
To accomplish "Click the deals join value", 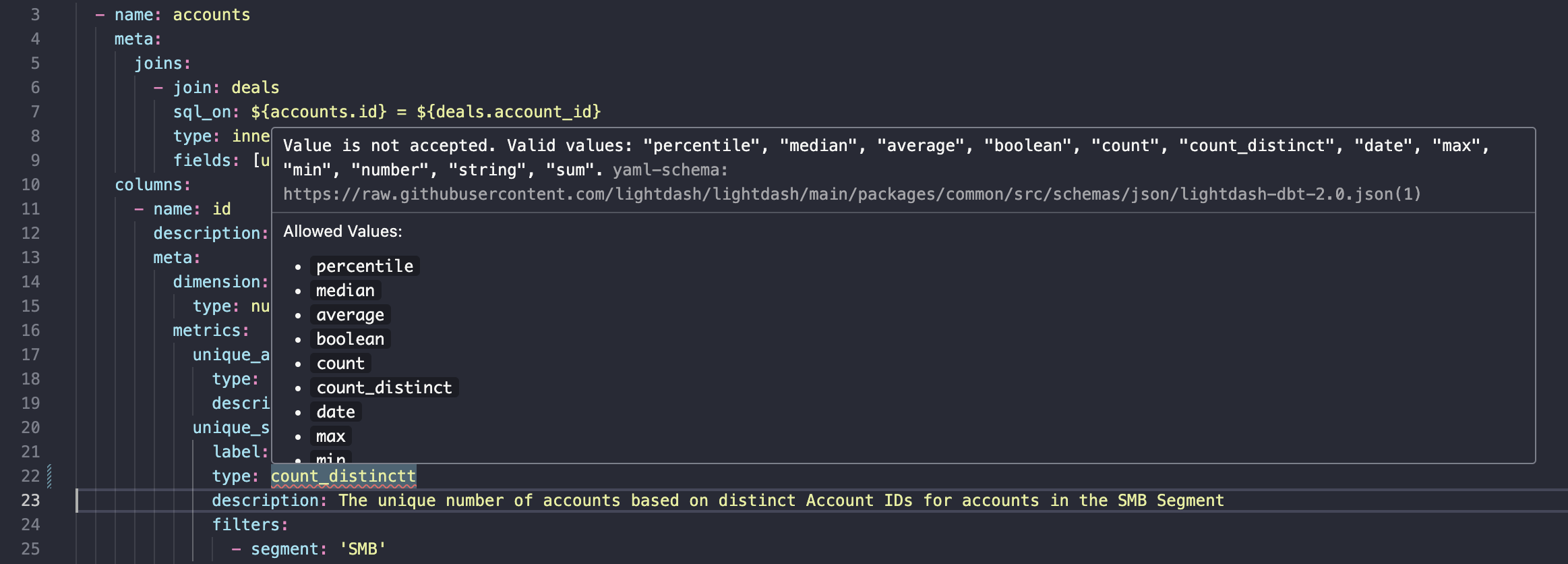I will [x=255, y=88].
